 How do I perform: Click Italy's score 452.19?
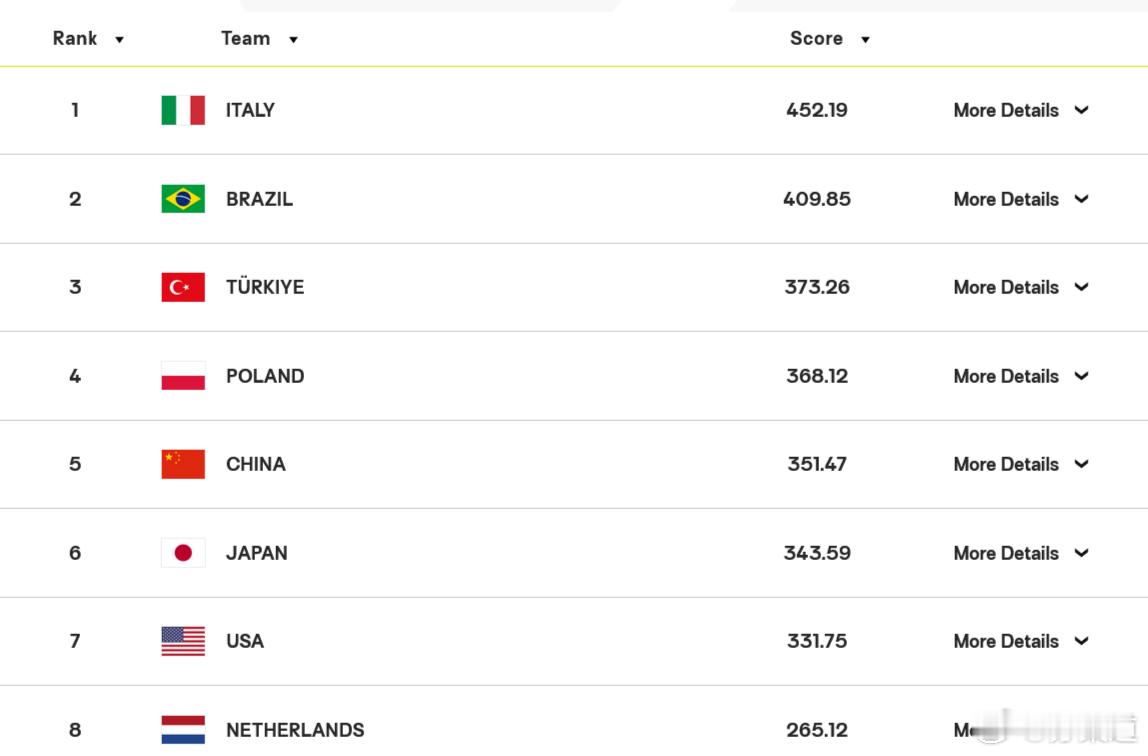point(817,111)
